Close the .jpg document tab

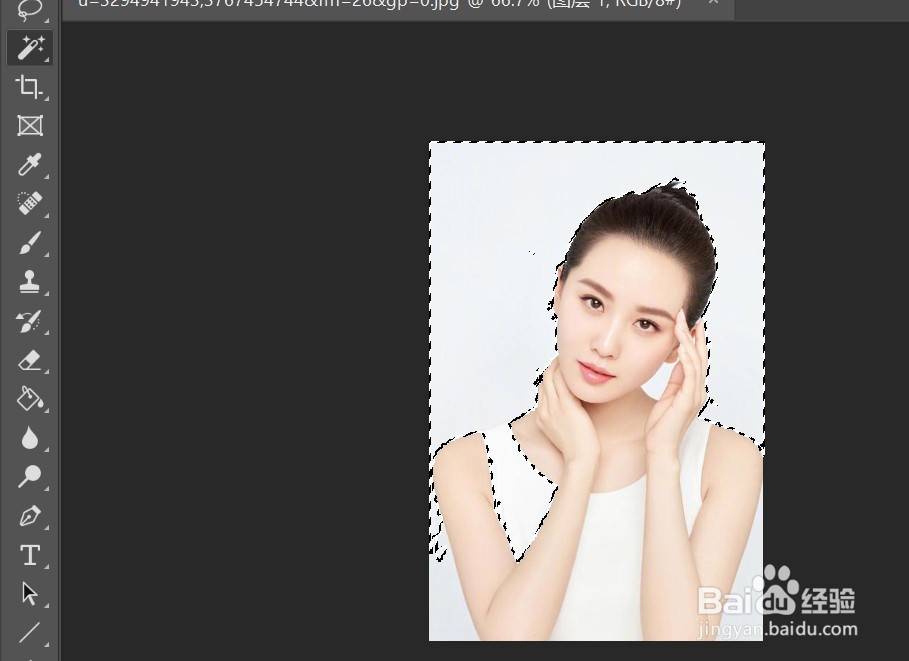714,3
